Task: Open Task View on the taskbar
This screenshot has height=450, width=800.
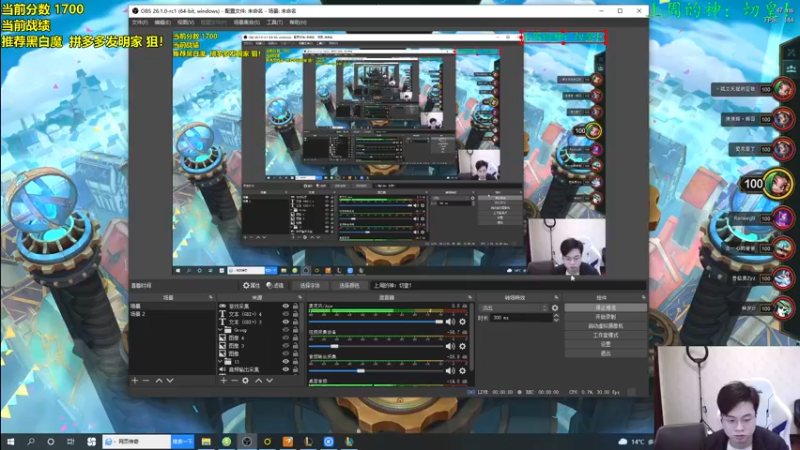Action: tap(70, 441)
